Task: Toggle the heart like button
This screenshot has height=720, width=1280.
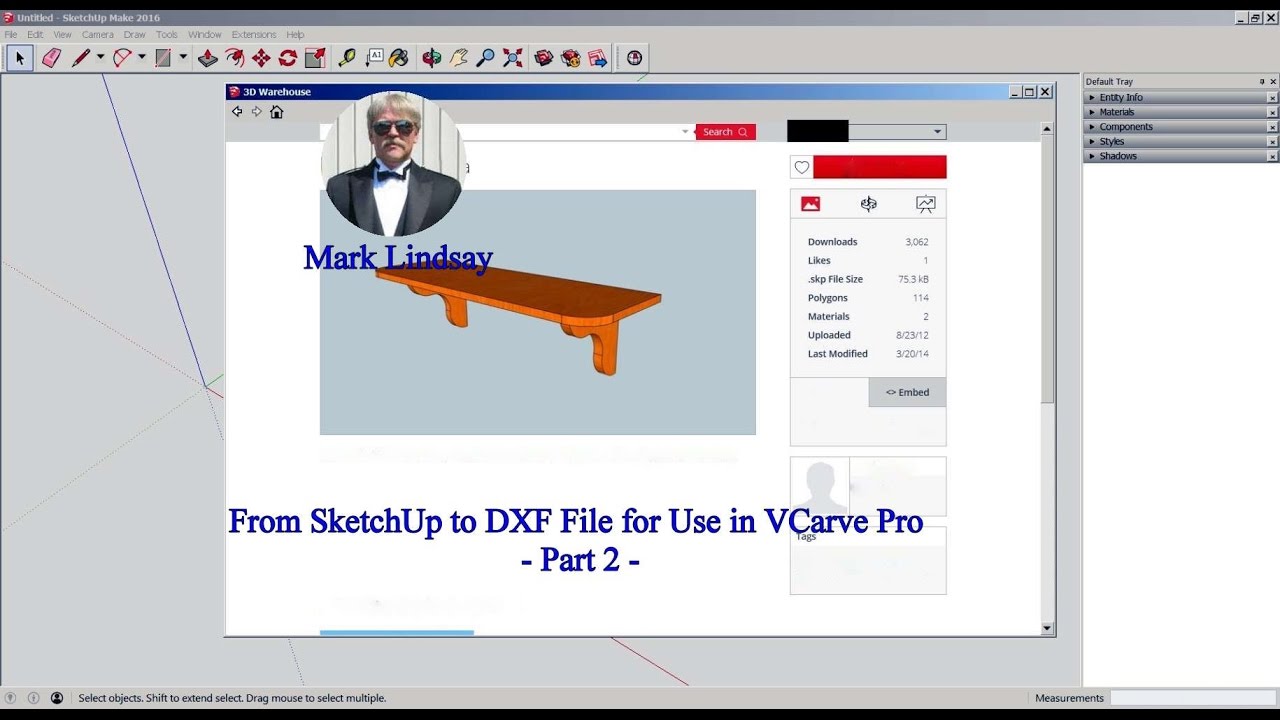Action: 801,167
